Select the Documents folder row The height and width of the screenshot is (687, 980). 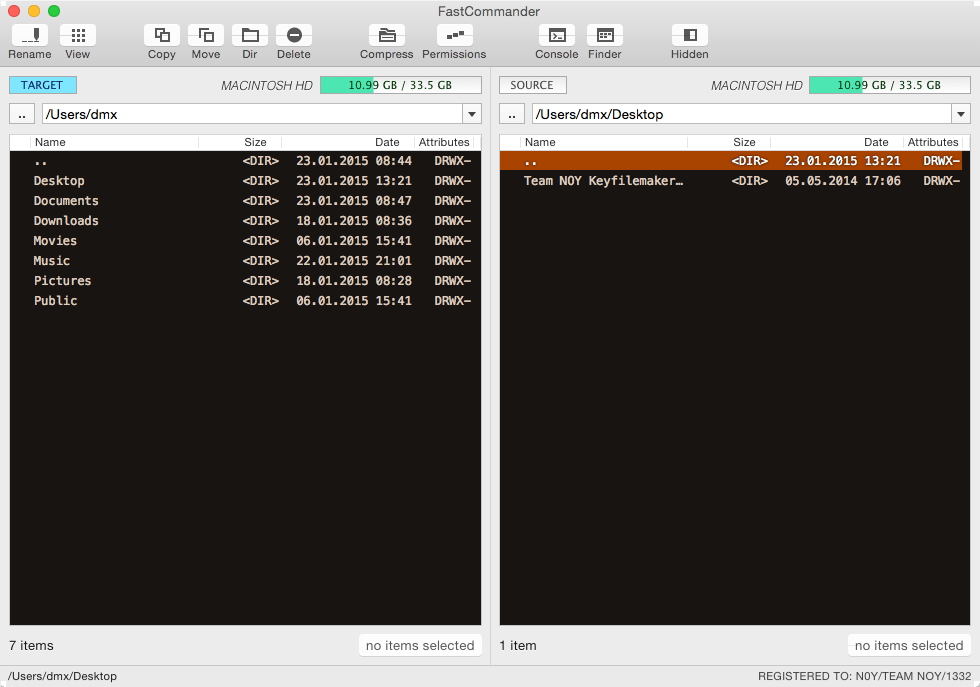pyautogui.click(x=245, y=201)
